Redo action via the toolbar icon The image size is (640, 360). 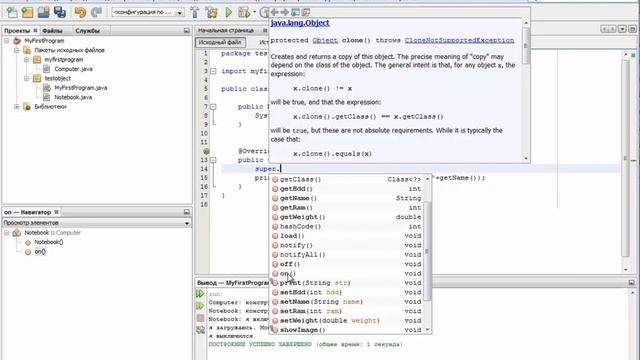(x=96, y=13)
